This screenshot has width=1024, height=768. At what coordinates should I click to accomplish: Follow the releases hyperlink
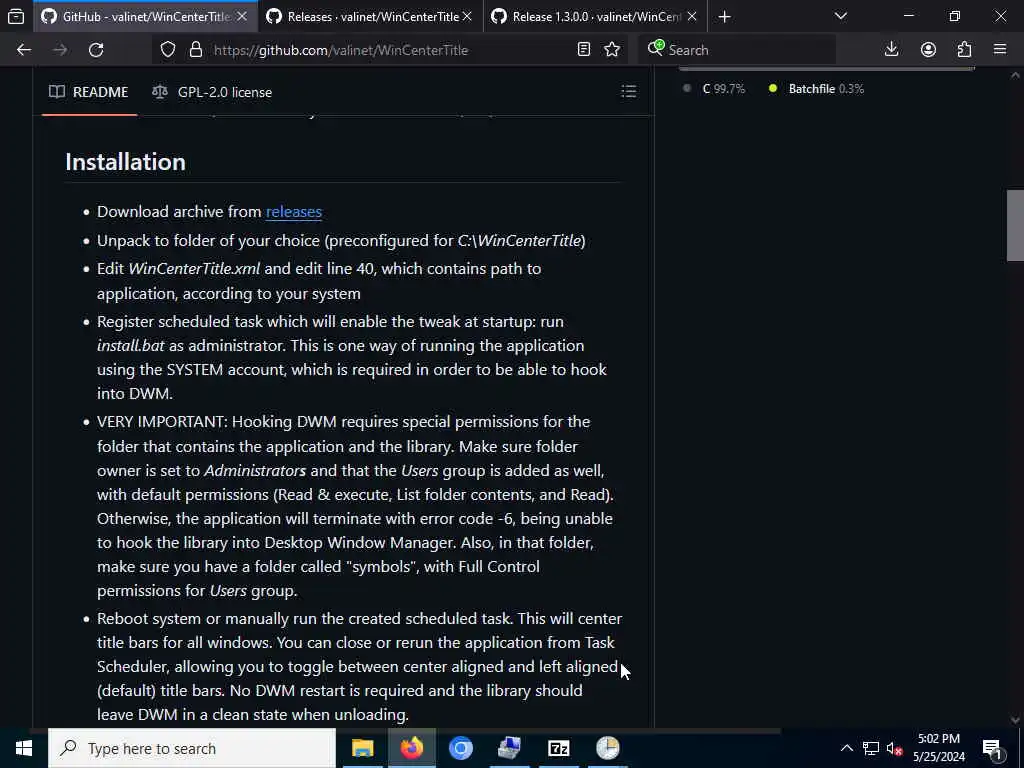[294, 212]
